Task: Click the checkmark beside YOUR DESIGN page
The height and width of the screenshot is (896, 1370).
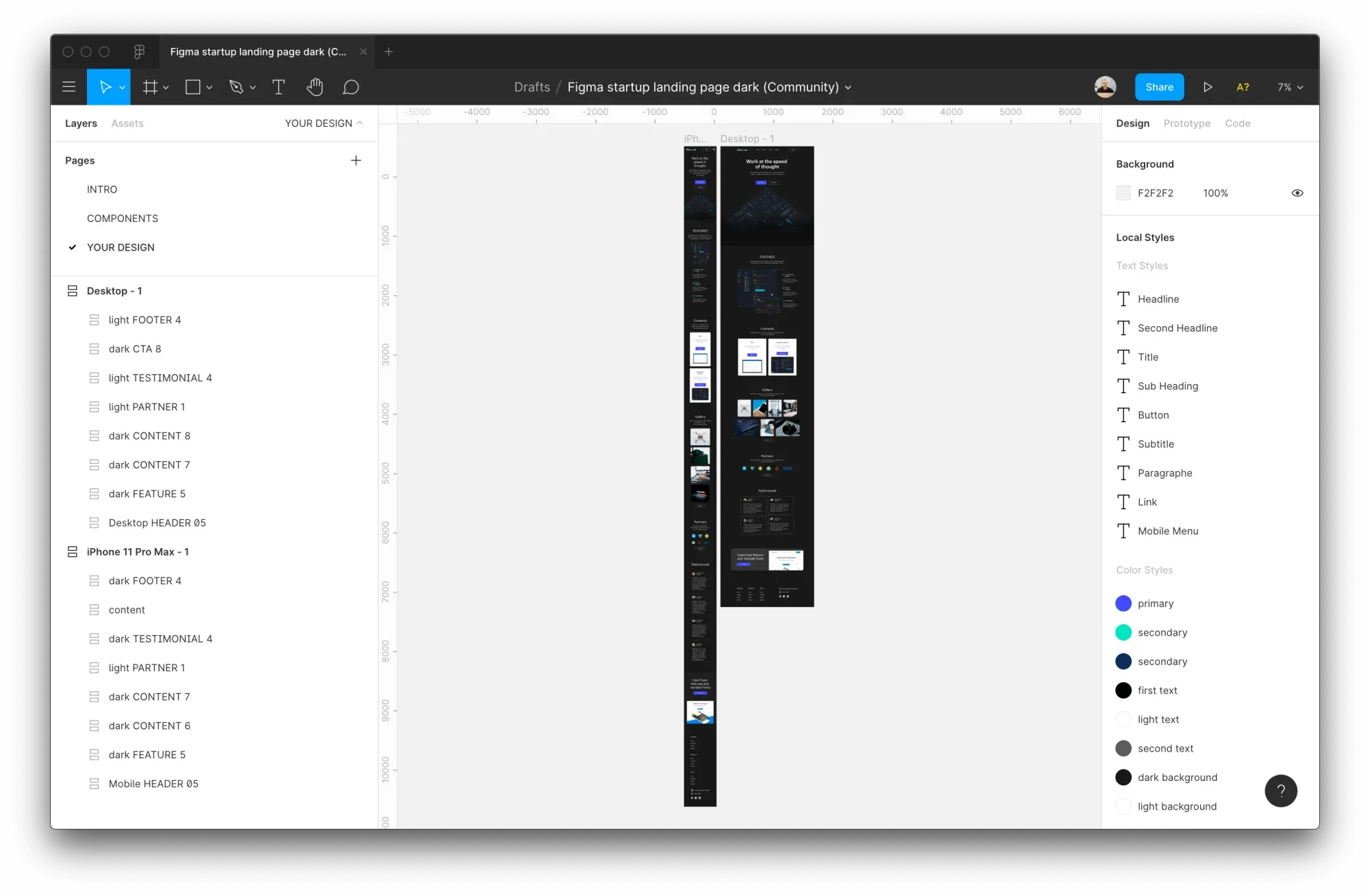Action: 72,247
